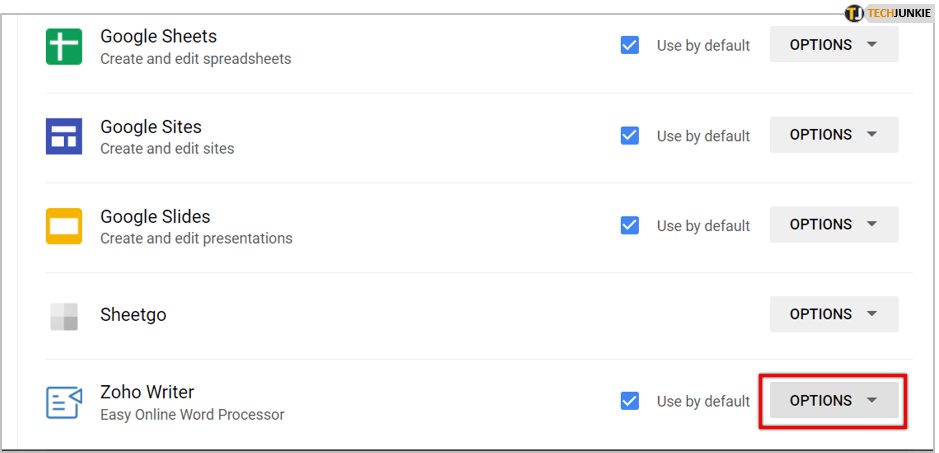Expand Options menu for Google Sites
The height and width of the screenshot is (453, 939).
(833, 135)
